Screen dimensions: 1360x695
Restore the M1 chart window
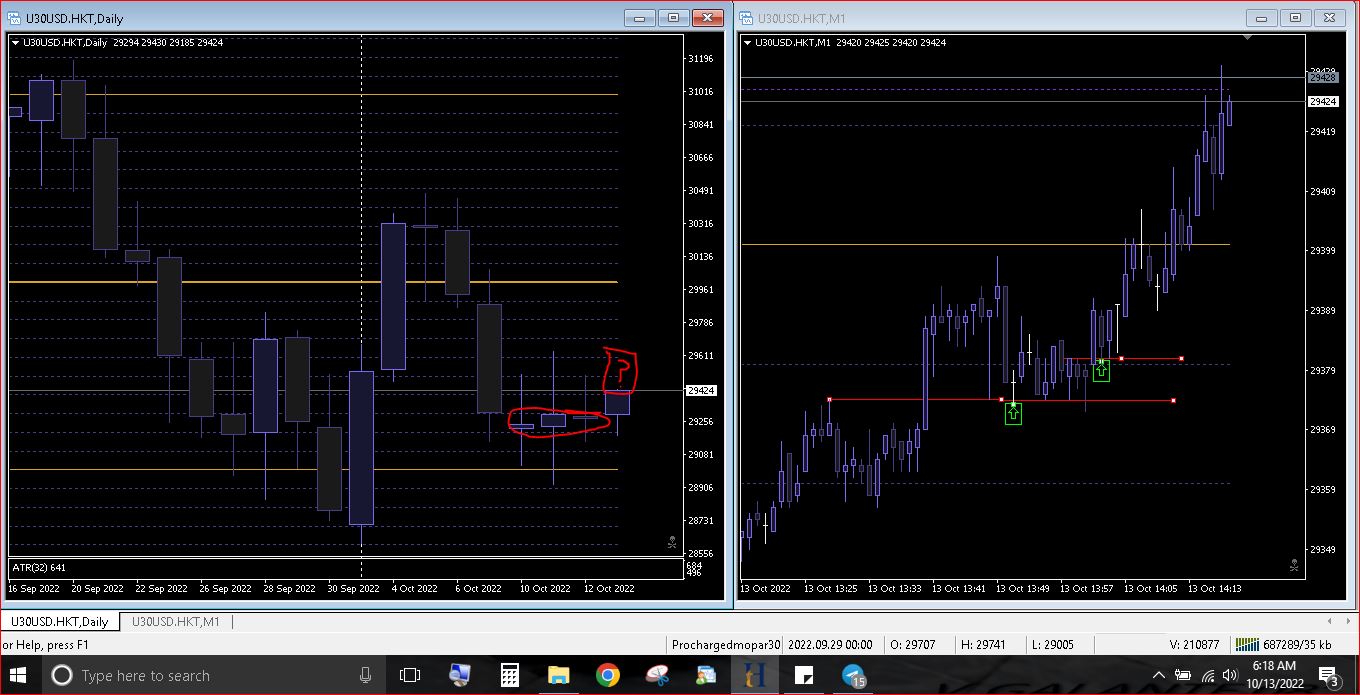[x=1295, y=18]
